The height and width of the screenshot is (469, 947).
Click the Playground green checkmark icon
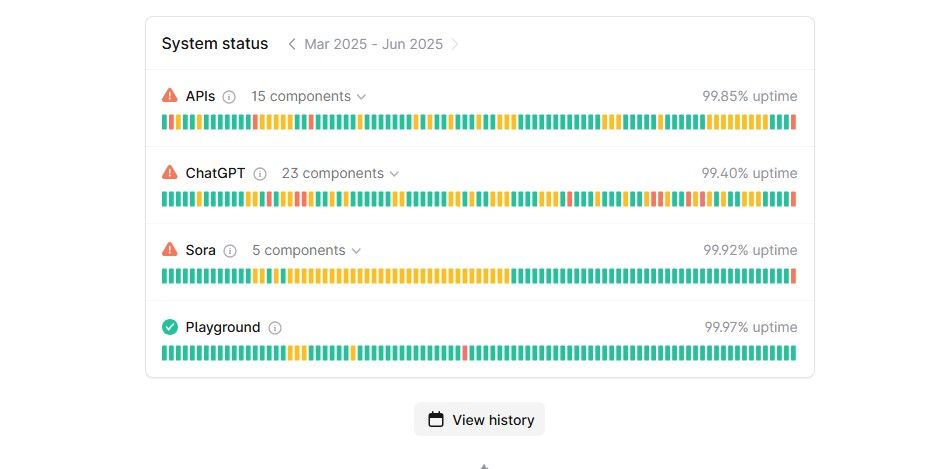click(170, 327)
